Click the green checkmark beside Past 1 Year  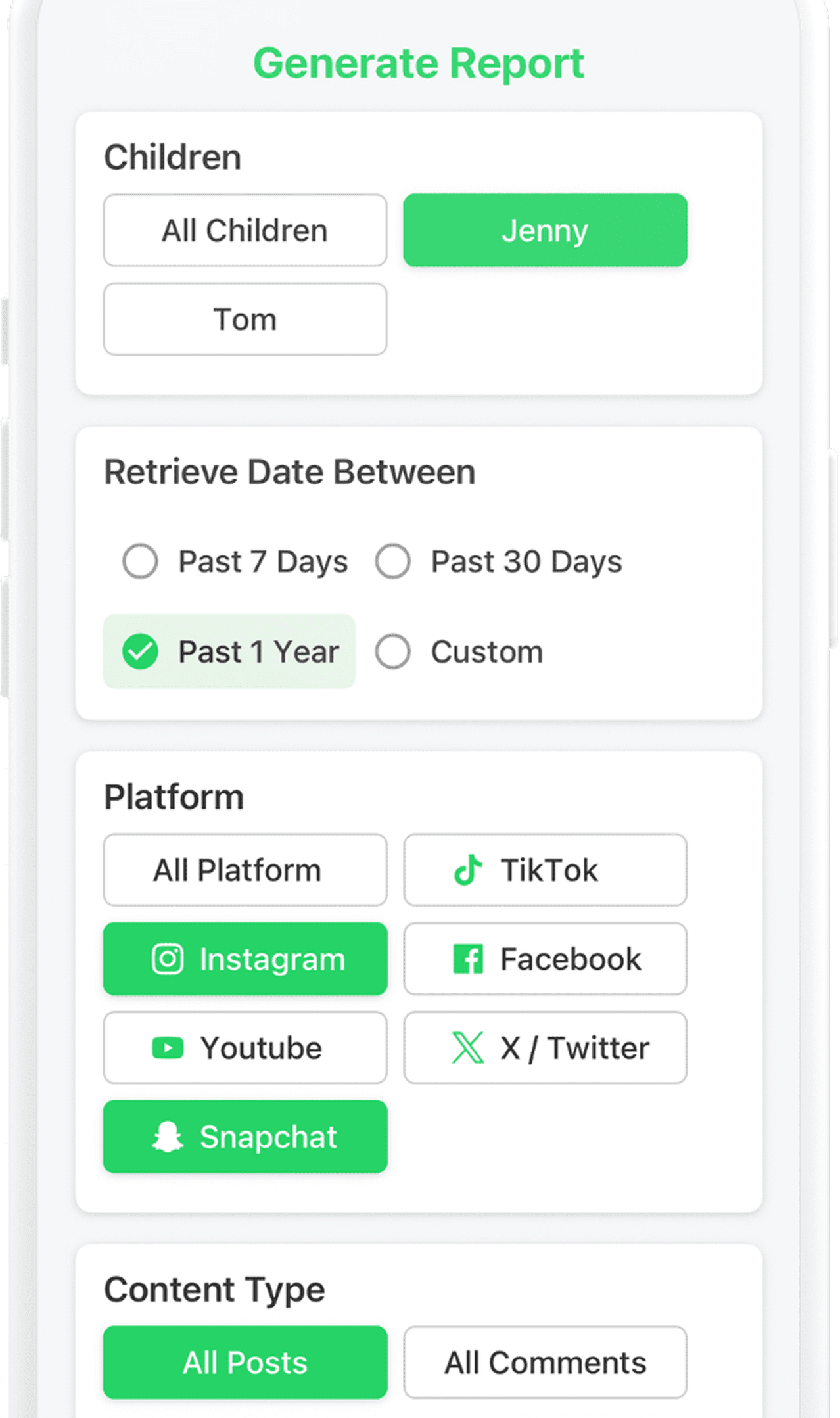point(140,651)
